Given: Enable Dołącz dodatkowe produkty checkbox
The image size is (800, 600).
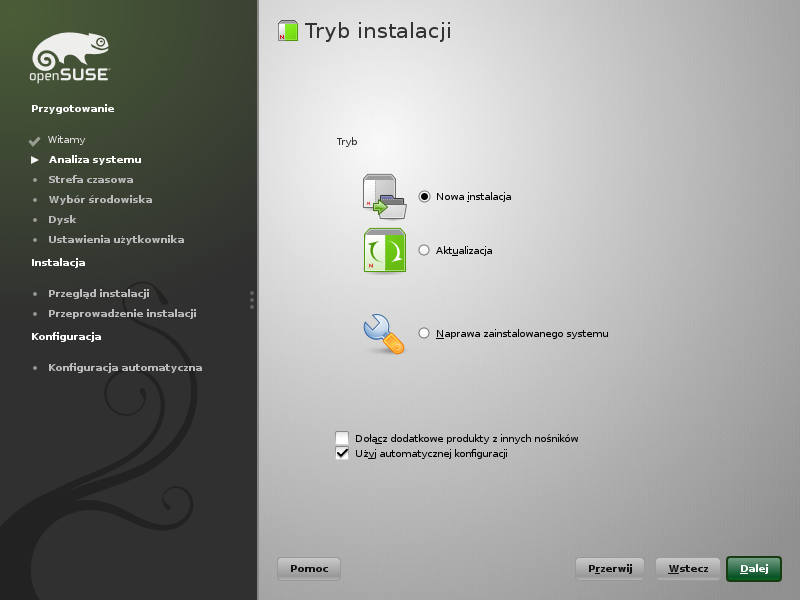Looking at the screenshot, I should 343,438.
